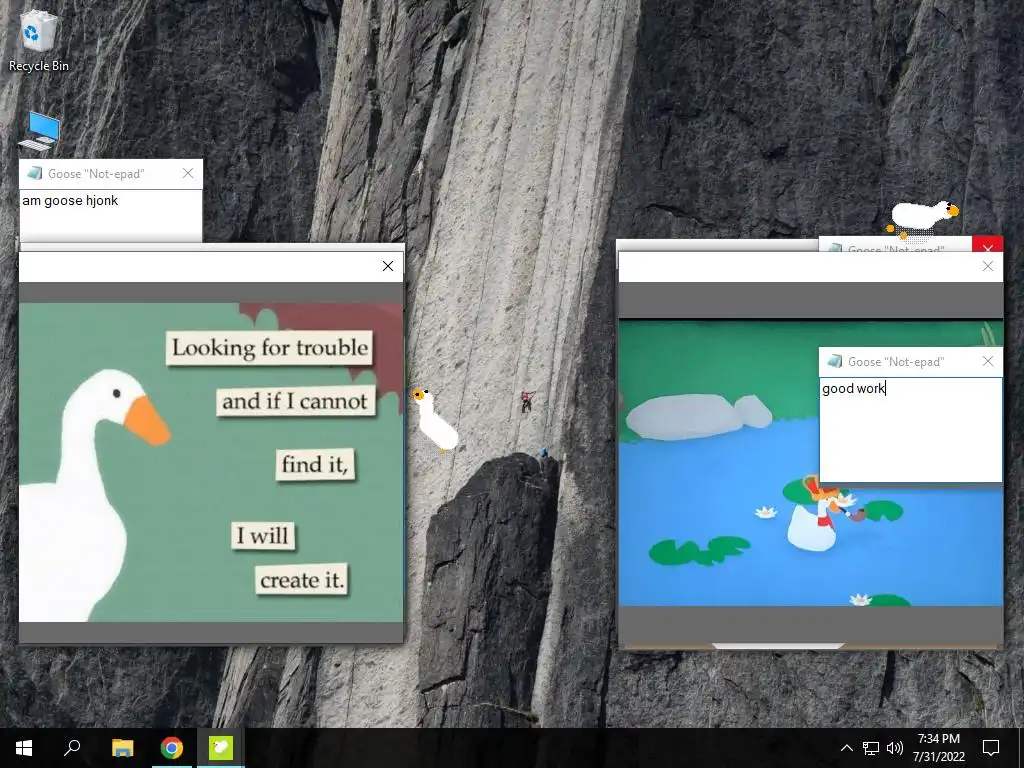
Task: Click the 'good work' notepad text field
Action: point(910,430)
